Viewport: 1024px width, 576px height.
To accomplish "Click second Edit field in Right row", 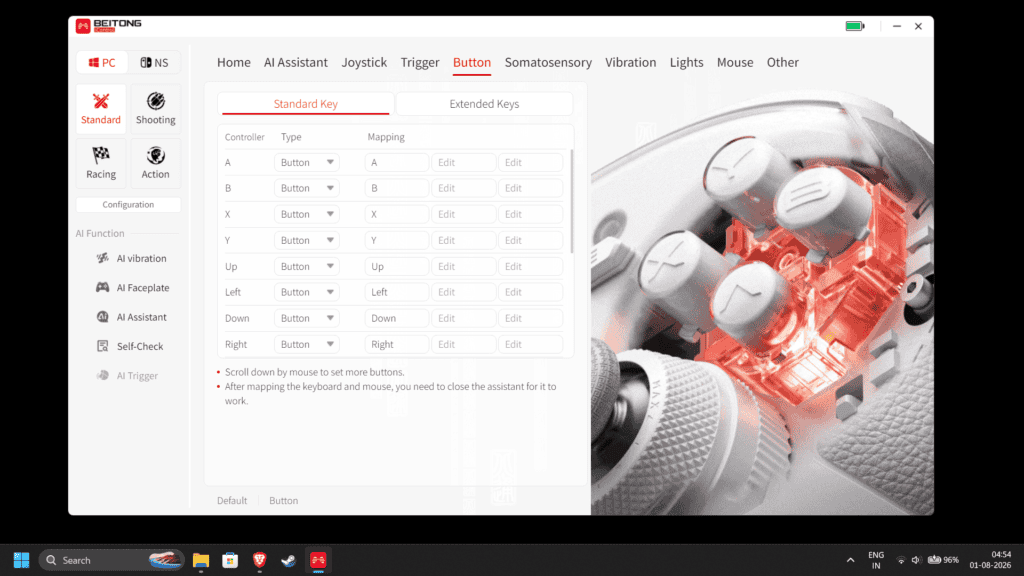I will 530,344.
